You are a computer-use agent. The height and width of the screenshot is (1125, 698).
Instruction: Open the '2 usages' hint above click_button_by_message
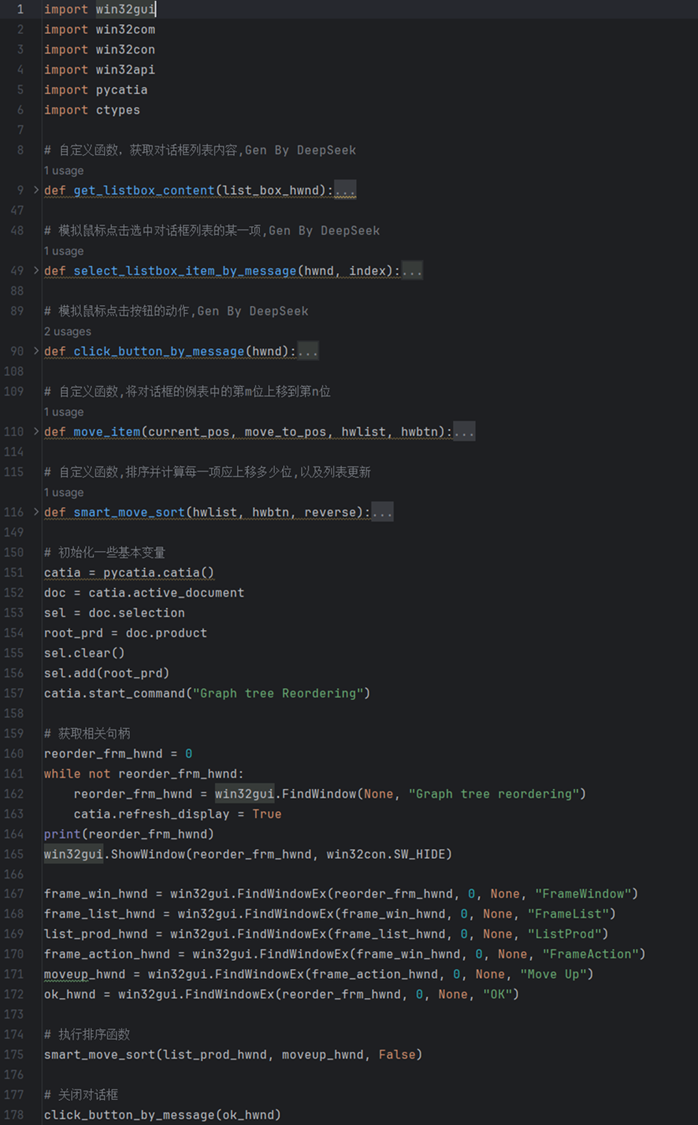pos(67,331)
